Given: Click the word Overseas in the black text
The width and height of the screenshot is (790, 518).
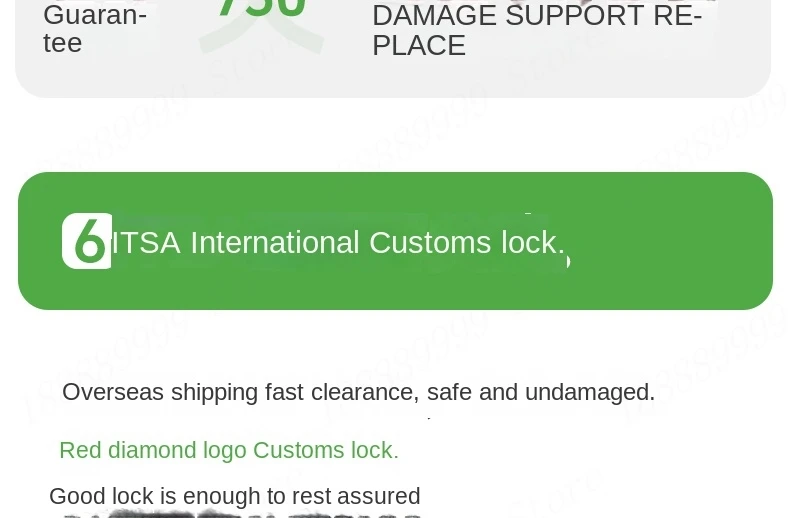Looking at the screenshot, I should (x=113, y=392).
